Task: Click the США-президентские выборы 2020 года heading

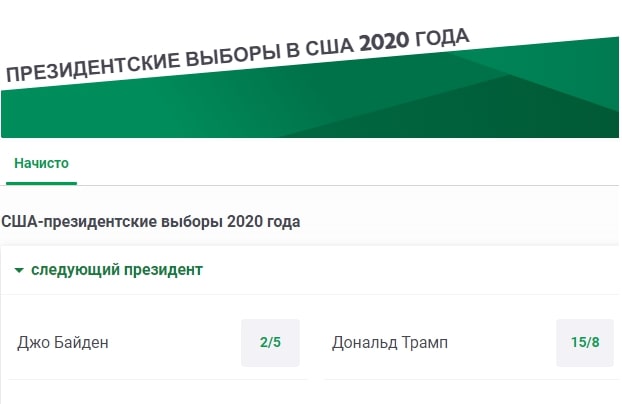Action: (151, 221)
